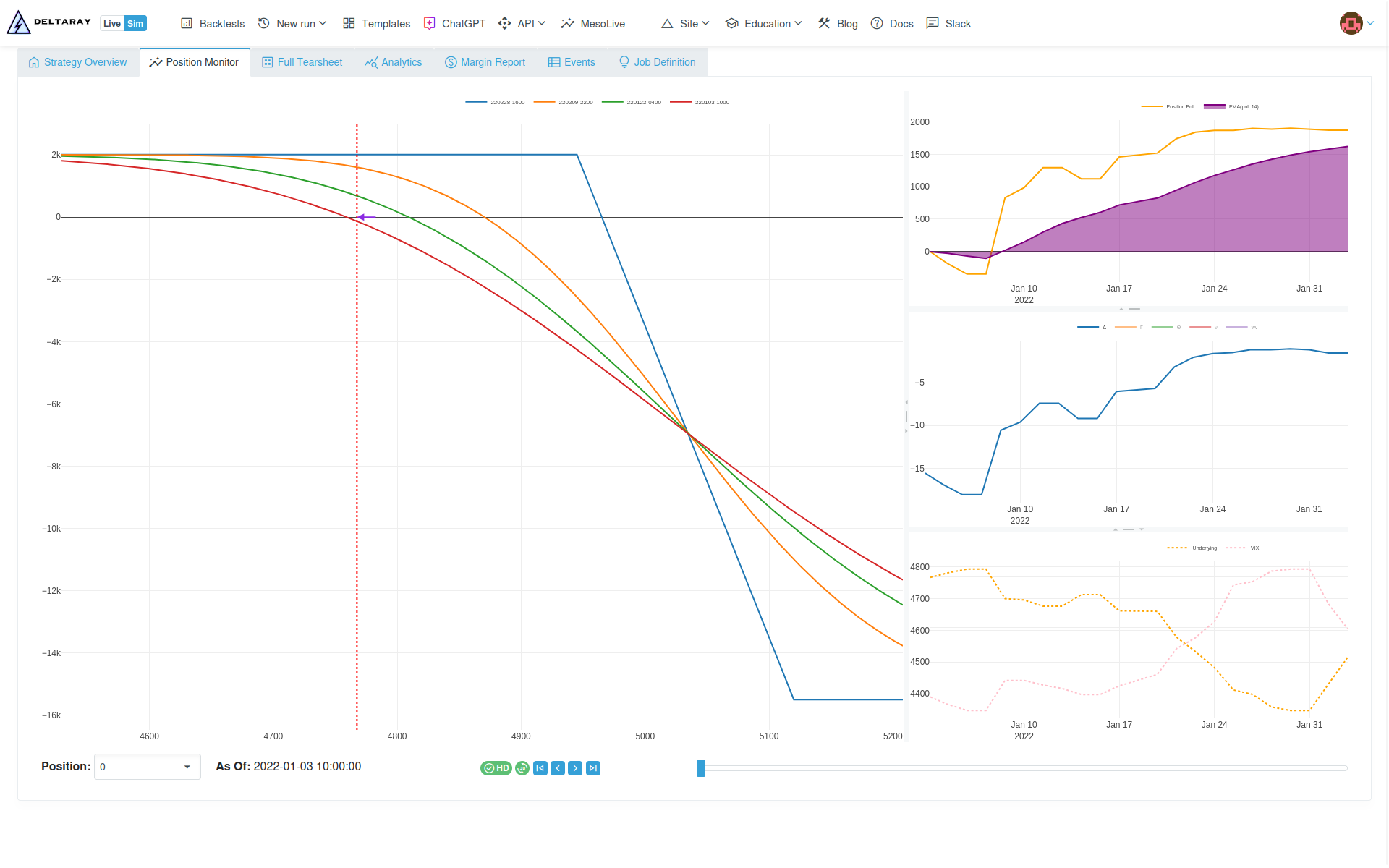Expand the Education menu
This screenshot has width=1389, height=868.
(764, 24)
